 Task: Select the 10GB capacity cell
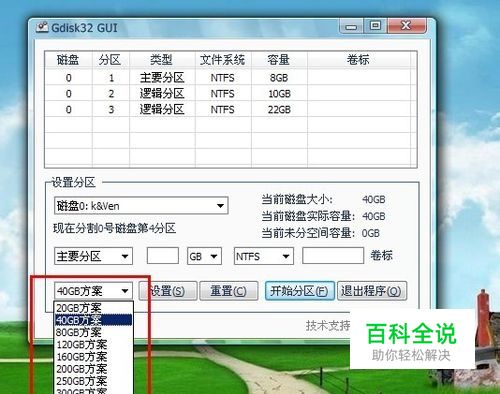point(279,94)
